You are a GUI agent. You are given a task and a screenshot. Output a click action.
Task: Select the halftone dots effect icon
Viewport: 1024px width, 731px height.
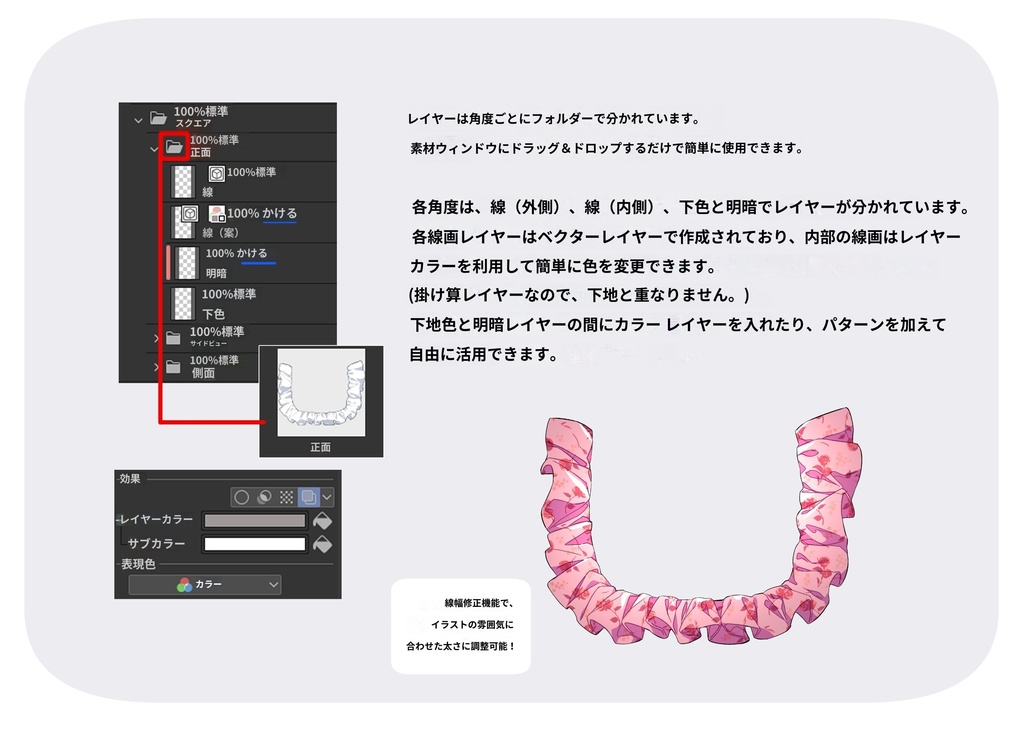click(x=287, y=497)
